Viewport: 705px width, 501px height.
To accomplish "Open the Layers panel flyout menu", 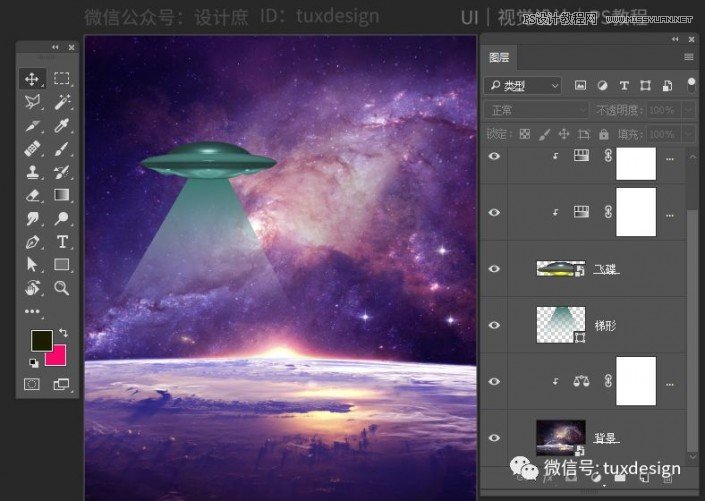I will tap(688, 57).
